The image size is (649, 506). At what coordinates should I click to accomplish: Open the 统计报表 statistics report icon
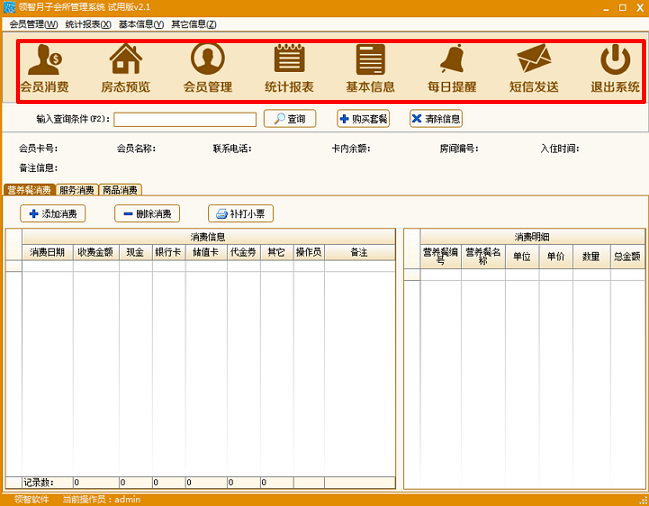[289, 69]
